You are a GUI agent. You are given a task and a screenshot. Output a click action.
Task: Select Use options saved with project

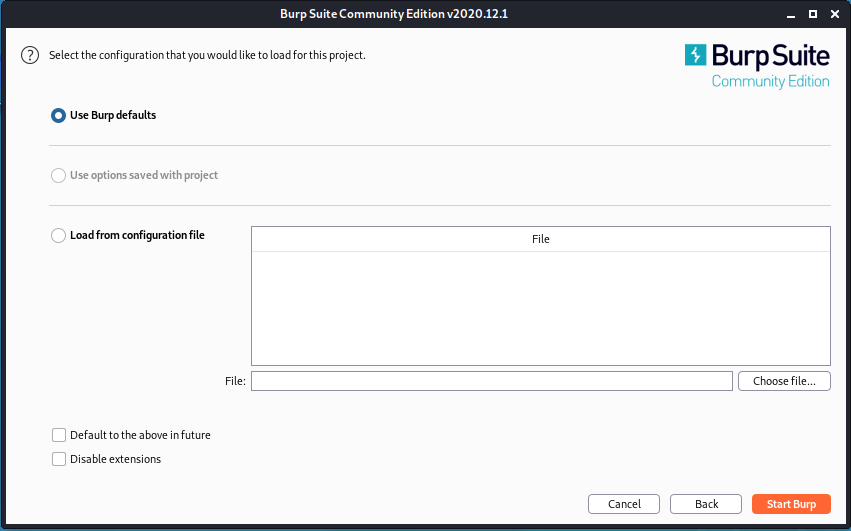(58, 175)
